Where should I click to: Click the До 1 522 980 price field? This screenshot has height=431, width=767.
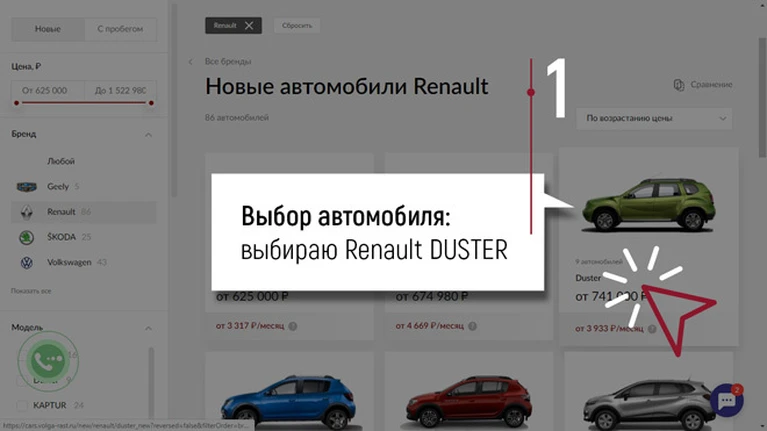point(120,91)
